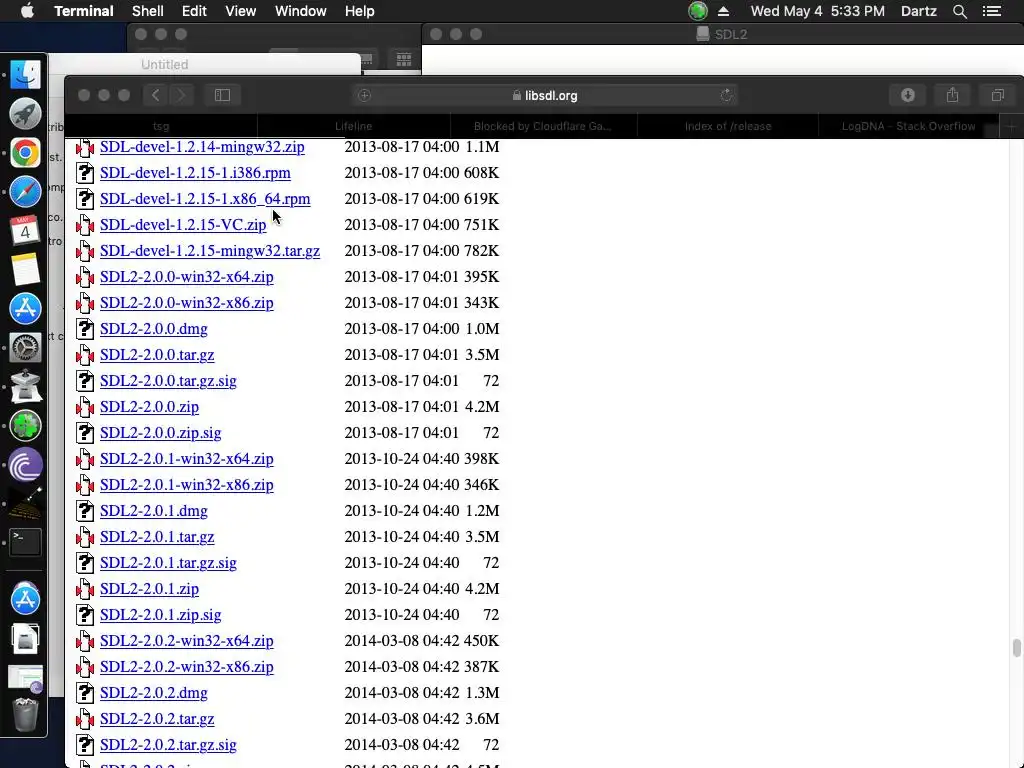Open Safari share button
The height and width of the screenshot is (768, 1024).
click(952, 95)
